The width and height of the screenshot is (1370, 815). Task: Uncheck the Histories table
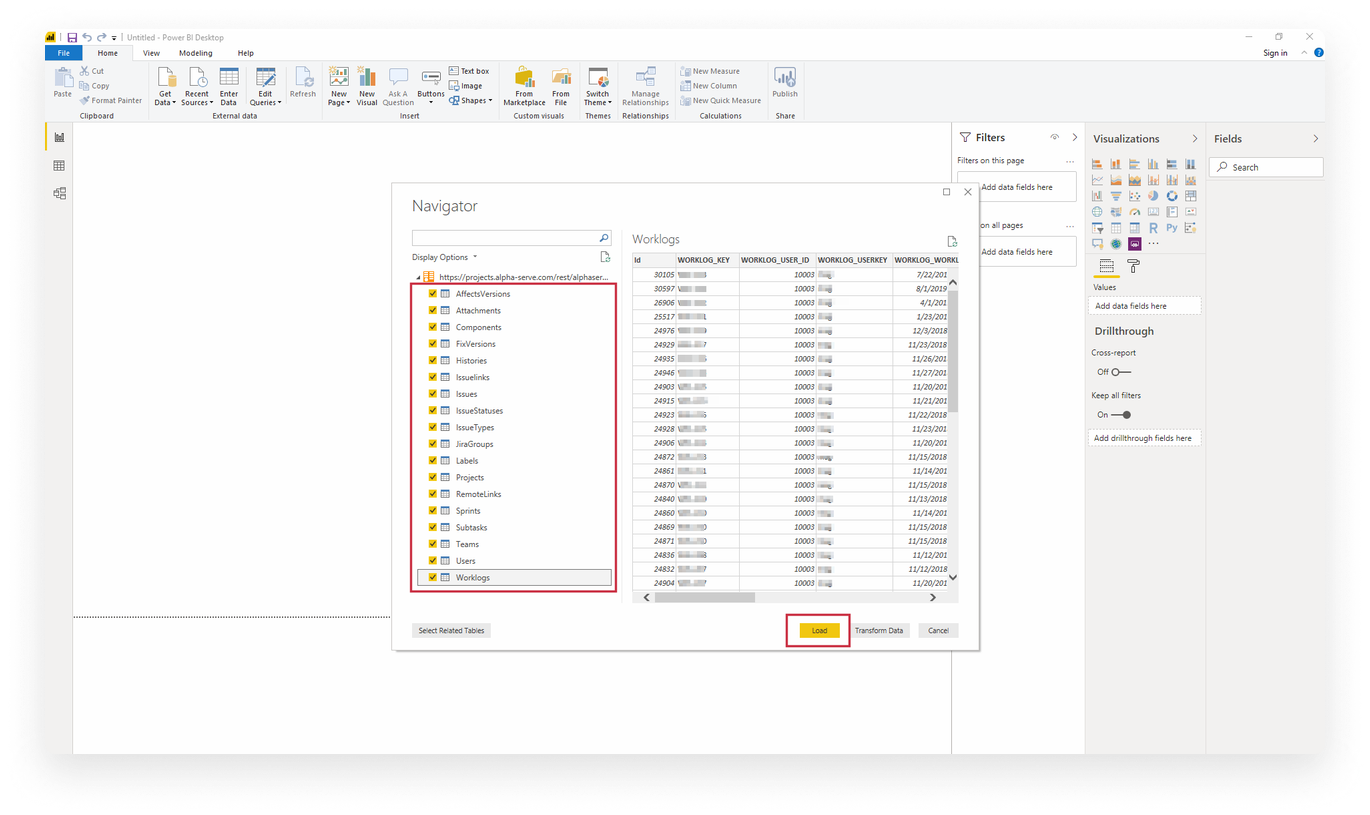(433, 360)
